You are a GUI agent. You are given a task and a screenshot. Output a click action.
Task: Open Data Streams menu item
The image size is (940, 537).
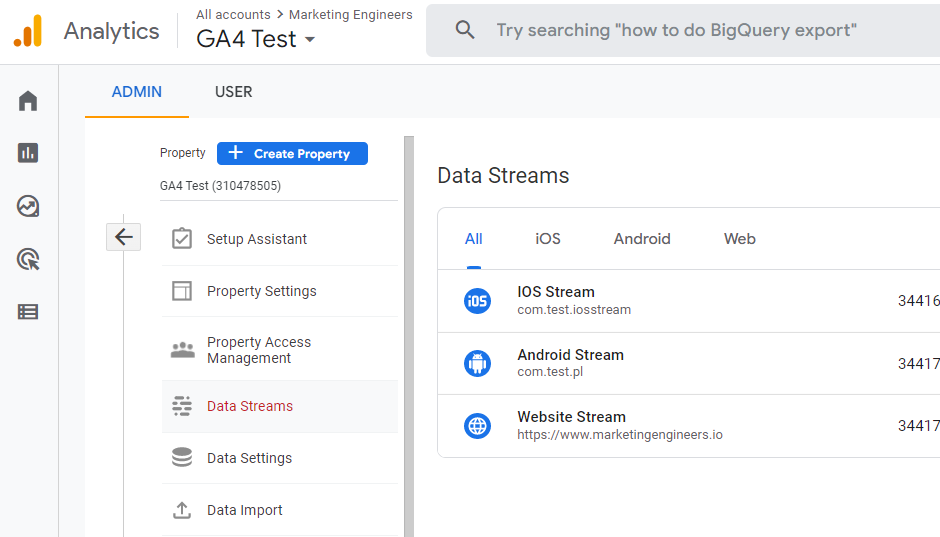(x=280, y=406)
